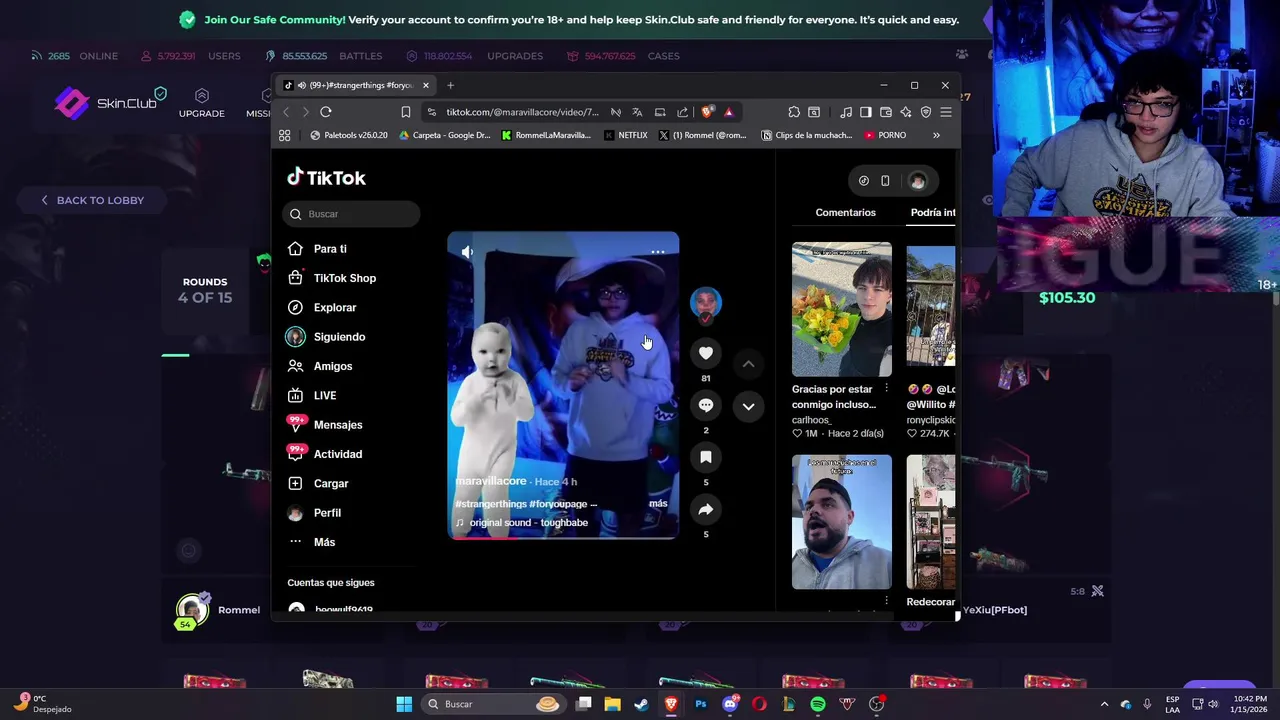
Task: Expand video description with más link
Action: click(x=658, y=503)
